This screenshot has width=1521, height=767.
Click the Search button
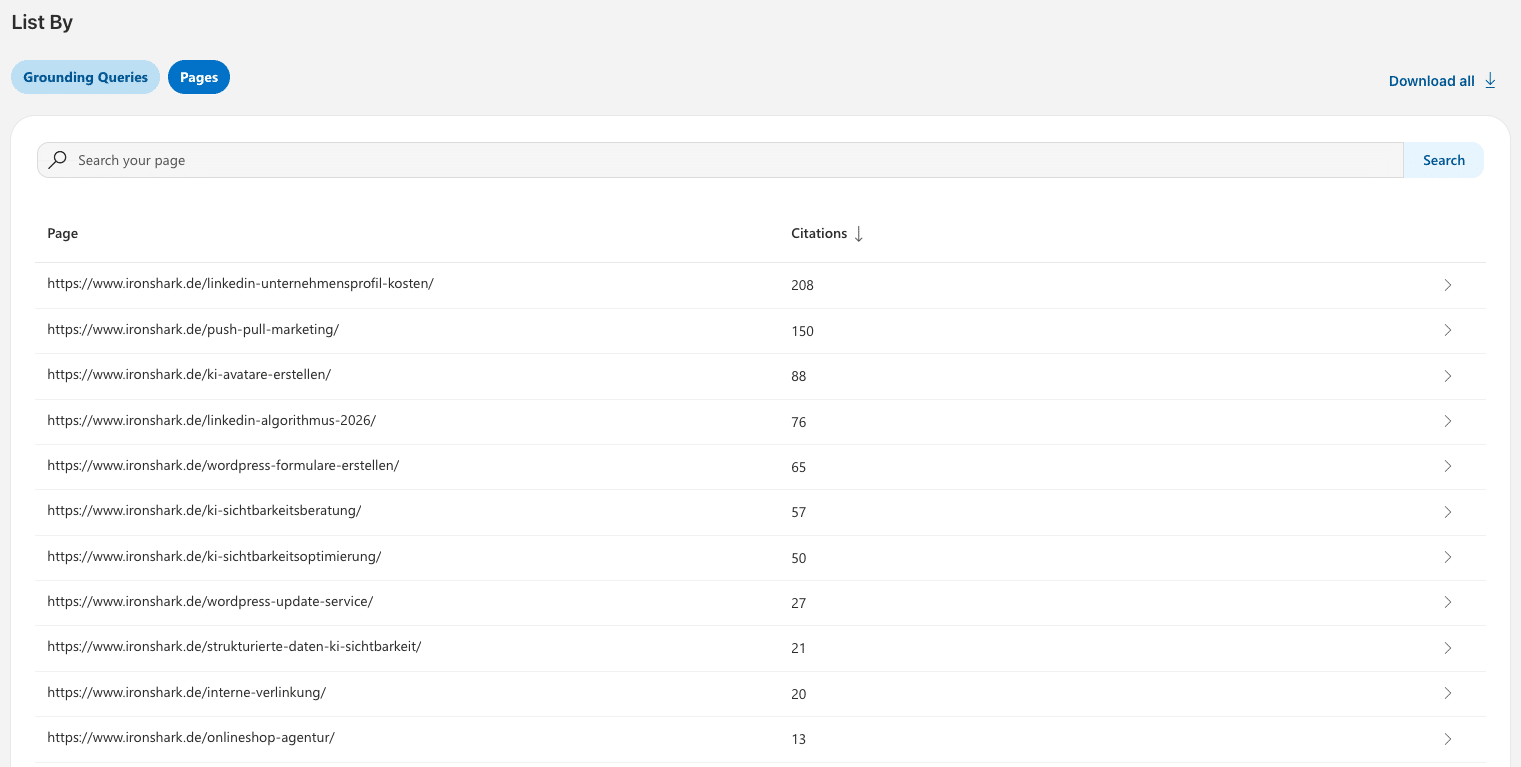(1444, 160)
